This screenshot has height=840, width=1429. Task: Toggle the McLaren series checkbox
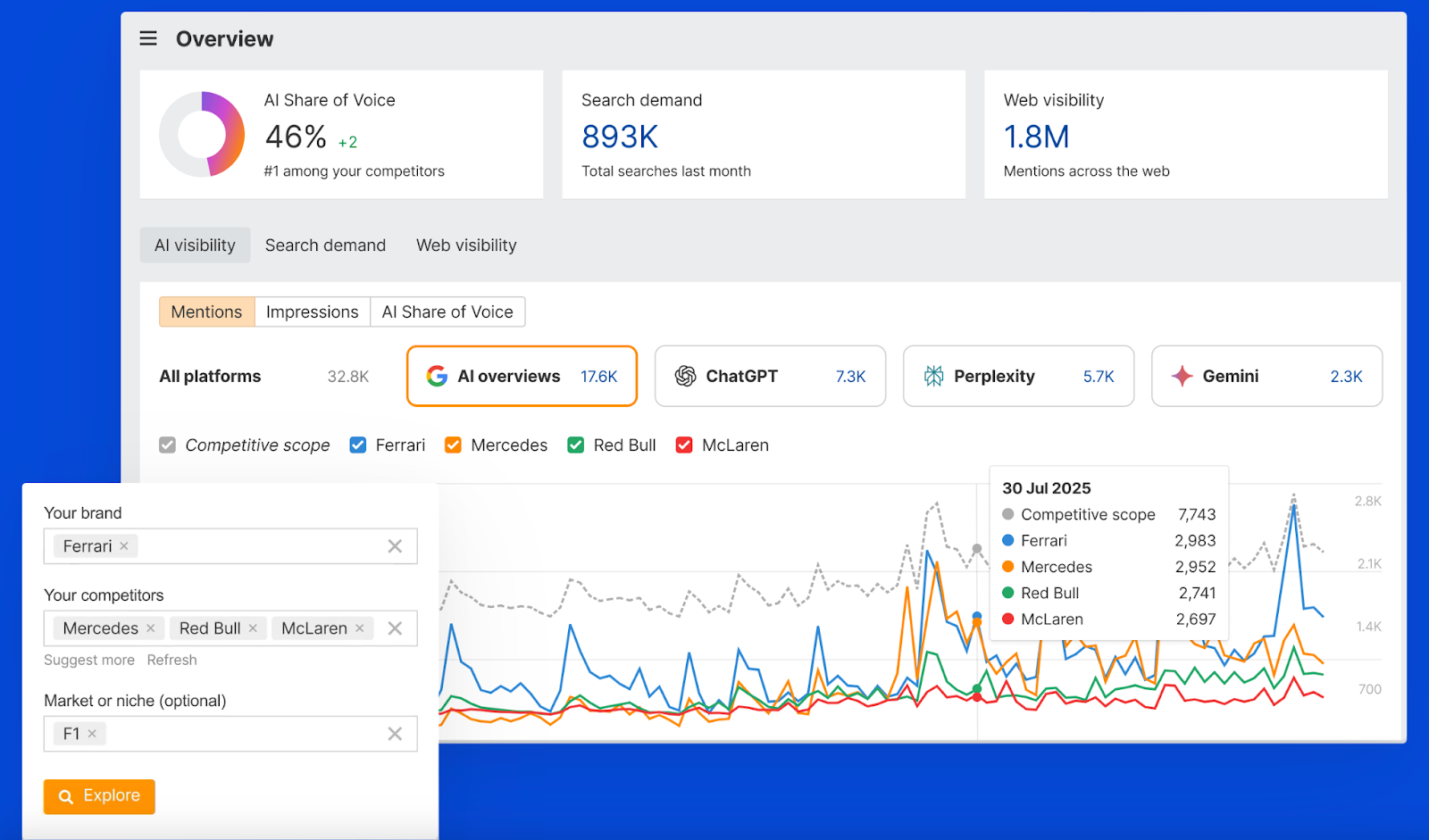tap(684, 445)
